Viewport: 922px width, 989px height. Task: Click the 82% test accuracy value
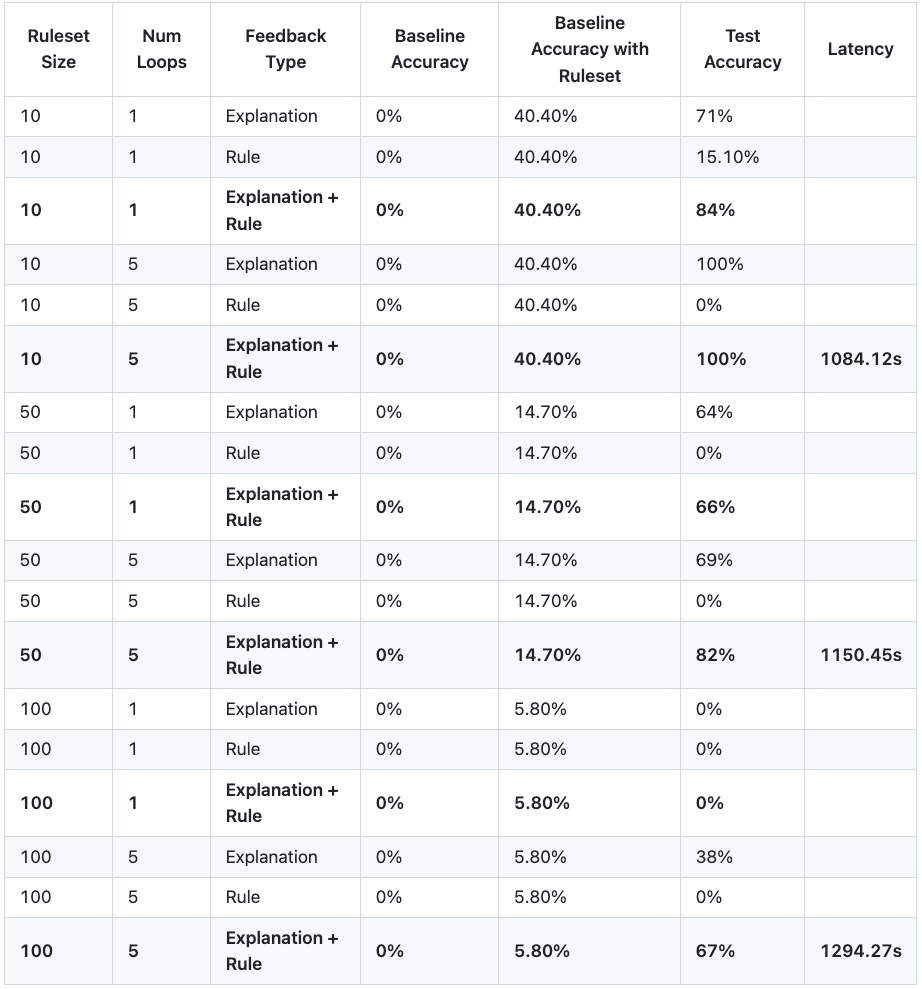715,655
